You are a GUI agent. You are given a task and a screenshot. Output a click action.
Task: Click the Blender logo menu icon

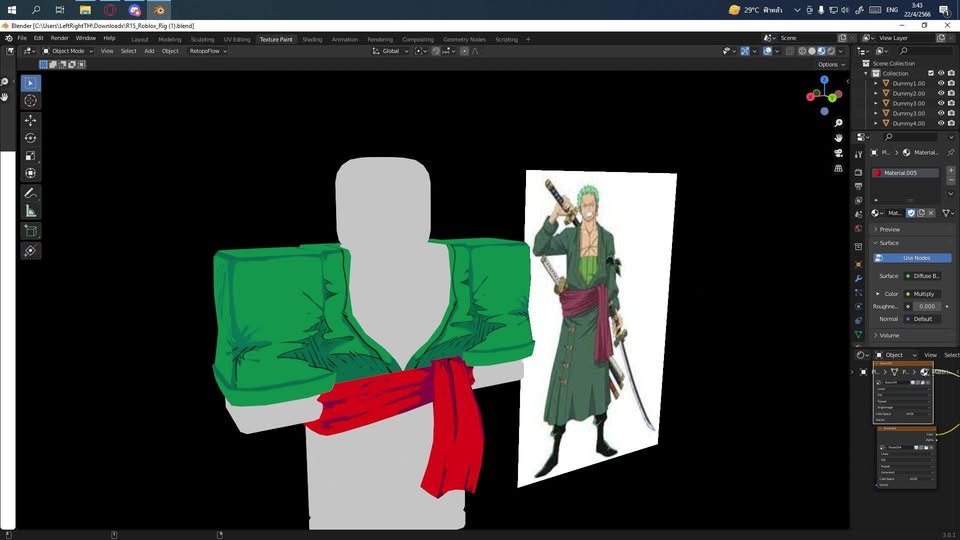[x=9, y=38]
